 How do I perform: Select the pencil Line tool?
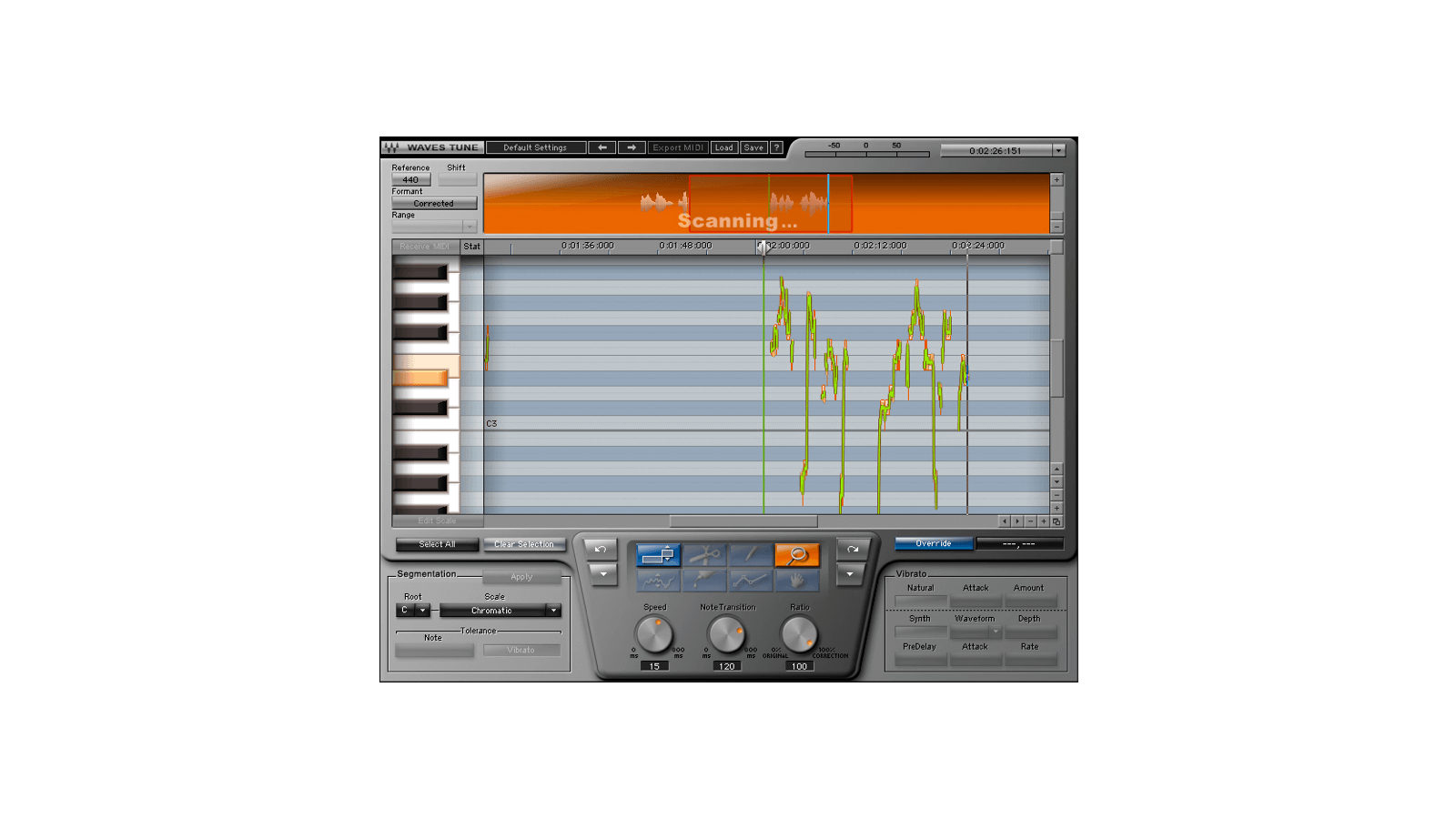point(751,554)
